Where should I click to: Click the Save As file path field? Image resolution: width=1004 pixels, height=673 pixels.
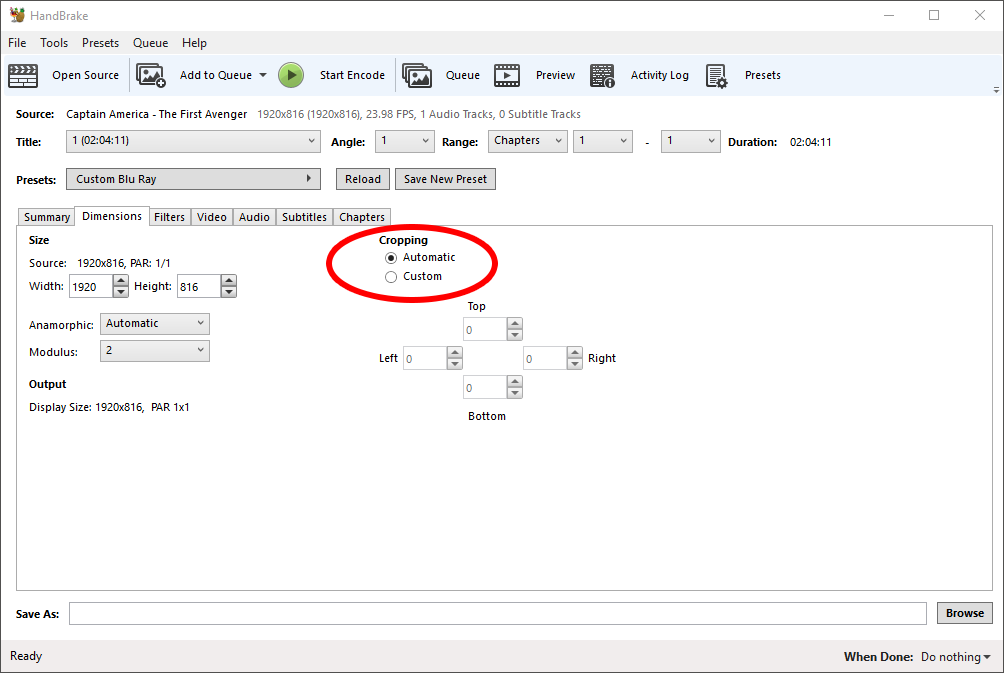point(498,613)
